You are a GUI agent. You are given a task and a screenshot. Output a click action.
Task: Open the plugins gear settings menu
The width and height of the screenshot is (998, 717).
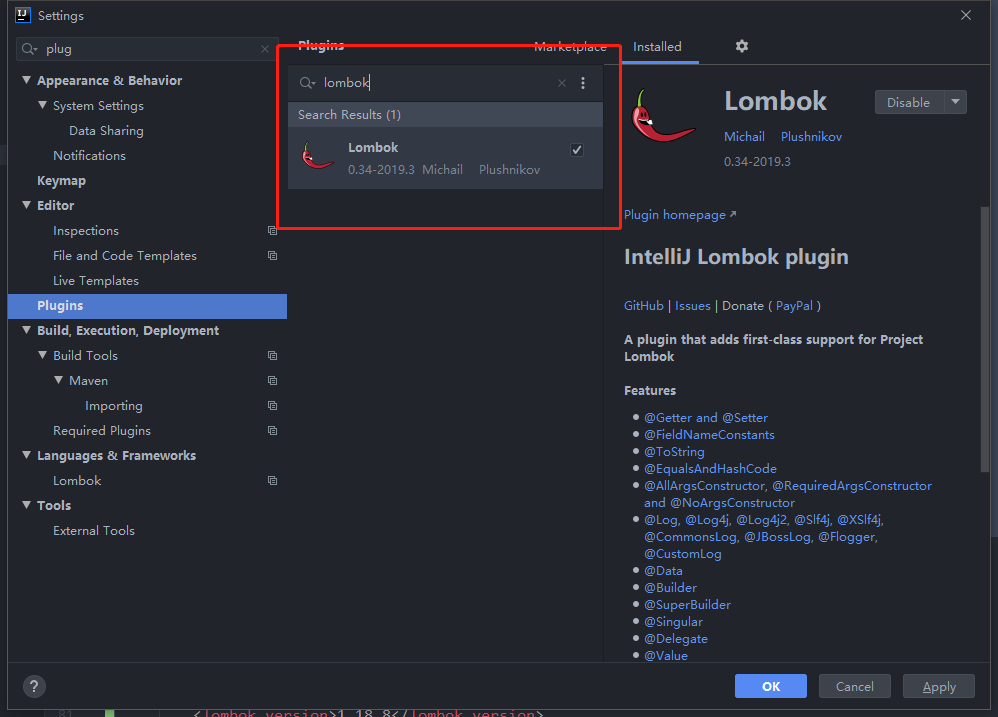[741, 46]
